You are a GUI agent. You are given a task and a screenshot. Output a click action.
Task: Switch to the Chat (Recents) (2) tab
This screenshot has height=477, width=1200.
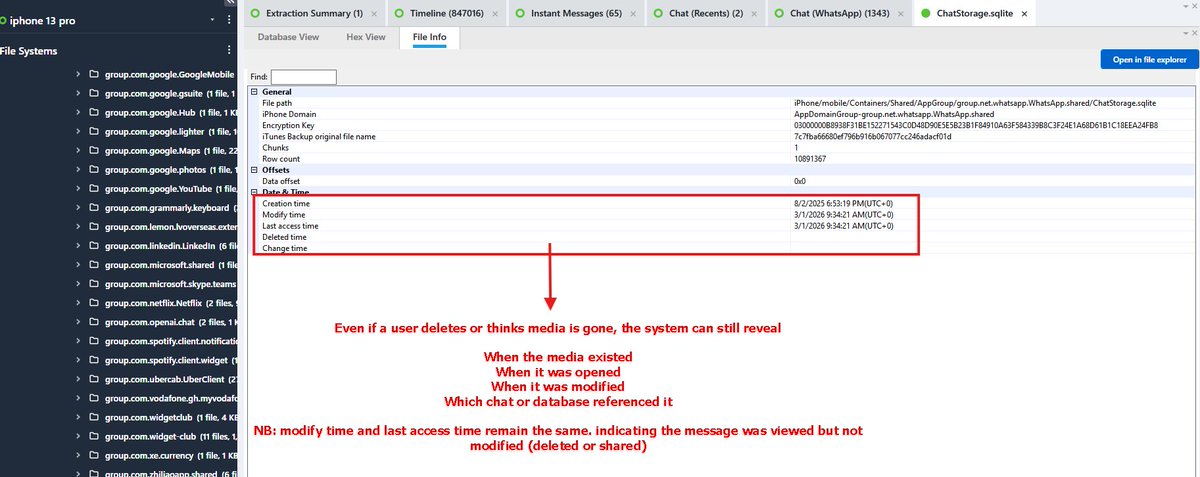click(x=707, y=14)
